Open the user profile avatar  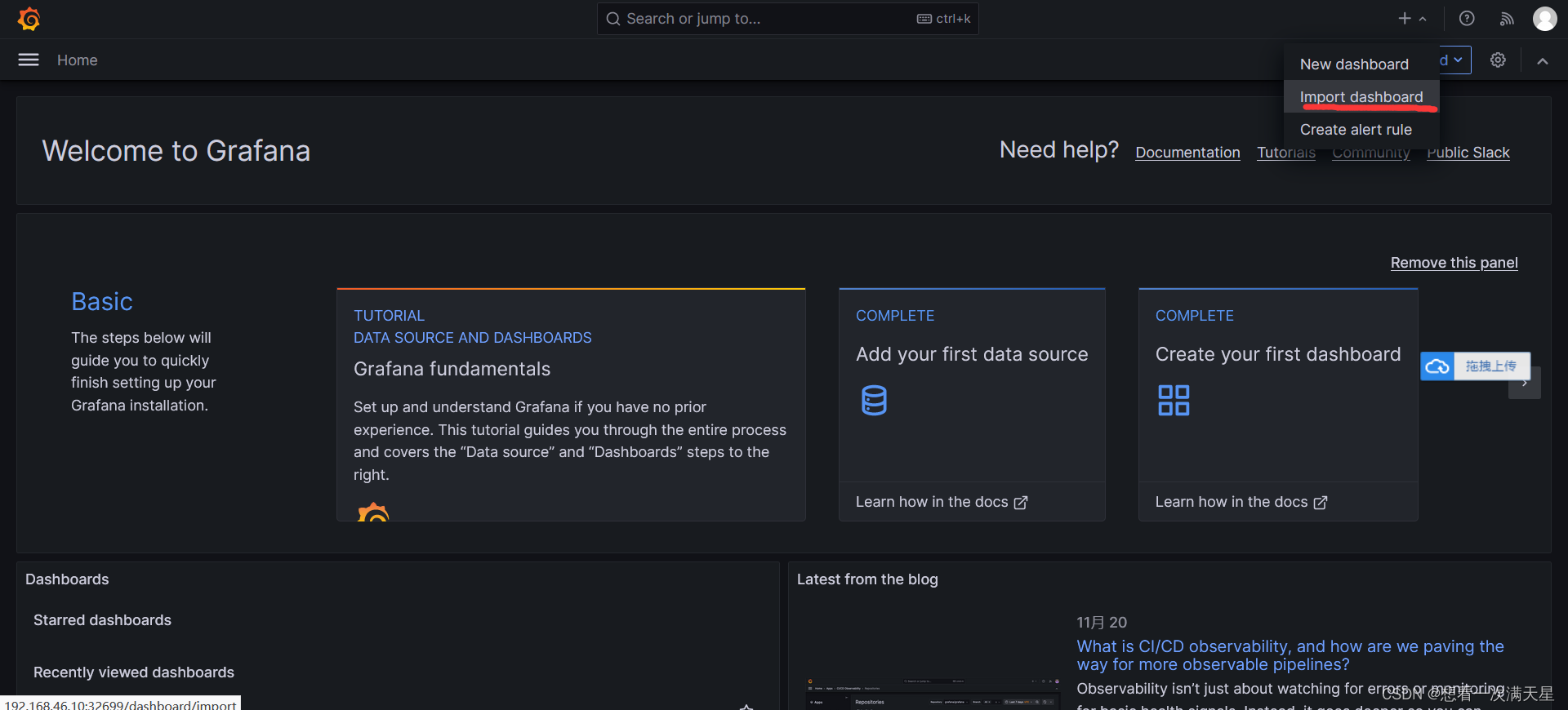pos(1544,18)
